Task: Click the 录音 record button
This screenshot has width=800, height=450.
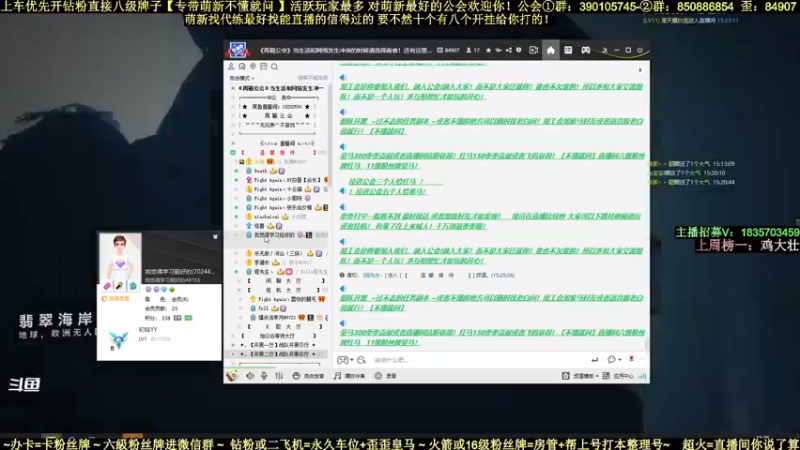Action: (x=386, y=376)
